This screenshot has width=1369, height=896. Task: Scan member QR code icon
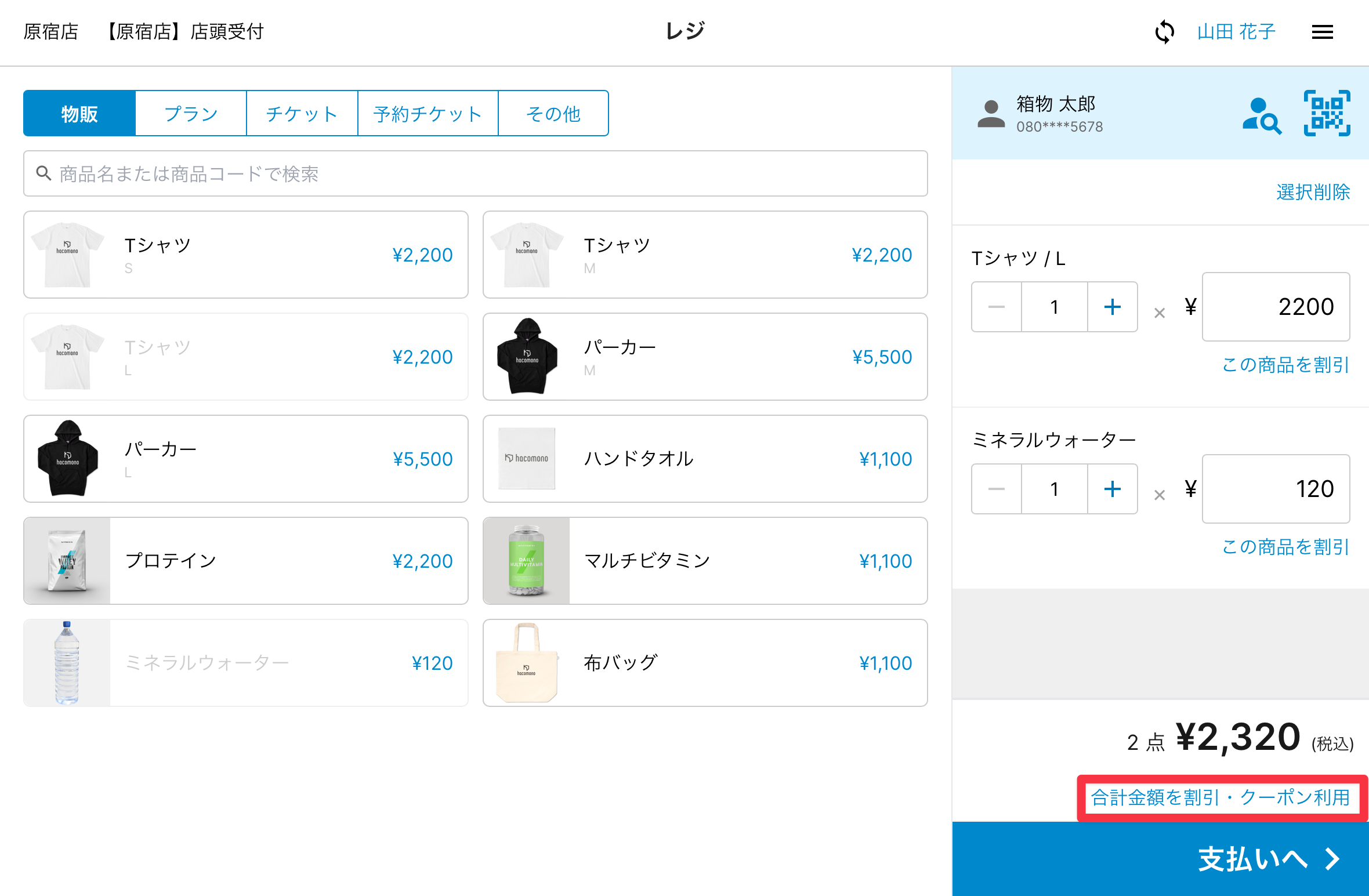click(1327, 113)
